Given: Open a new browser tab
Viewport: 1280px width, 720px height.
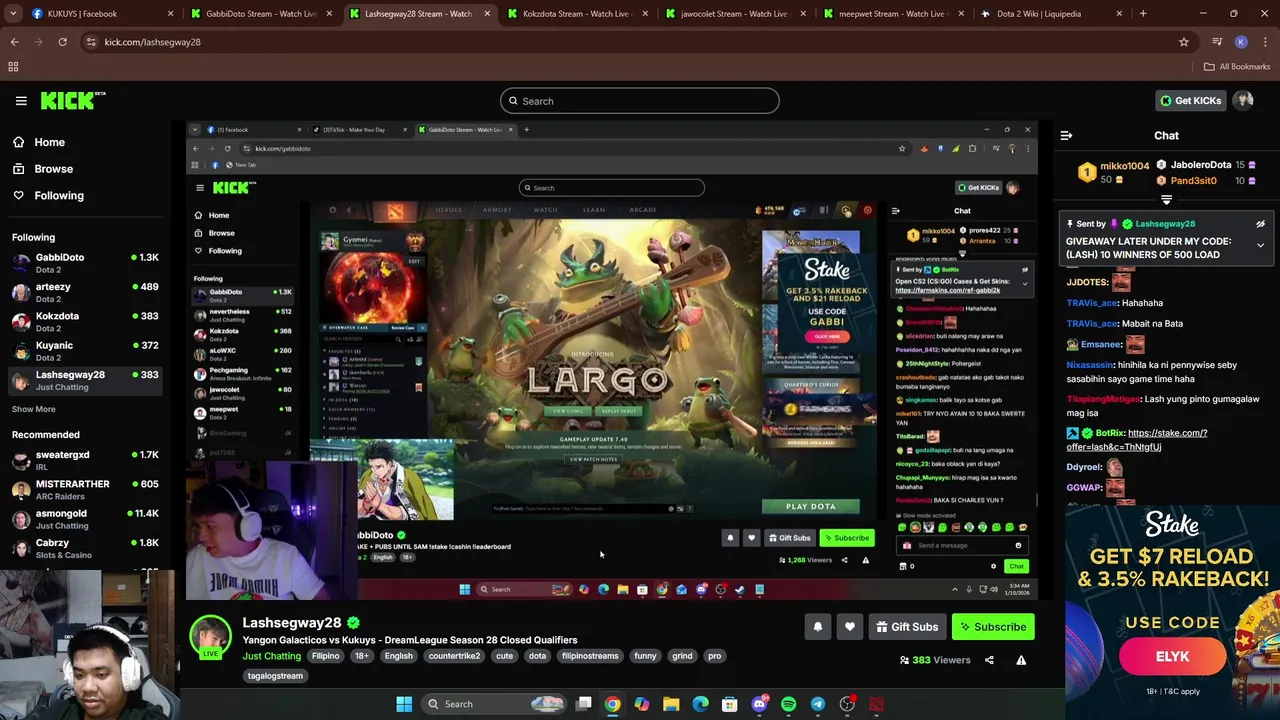Looking at the screenshot, I should tap(1143, 14).
